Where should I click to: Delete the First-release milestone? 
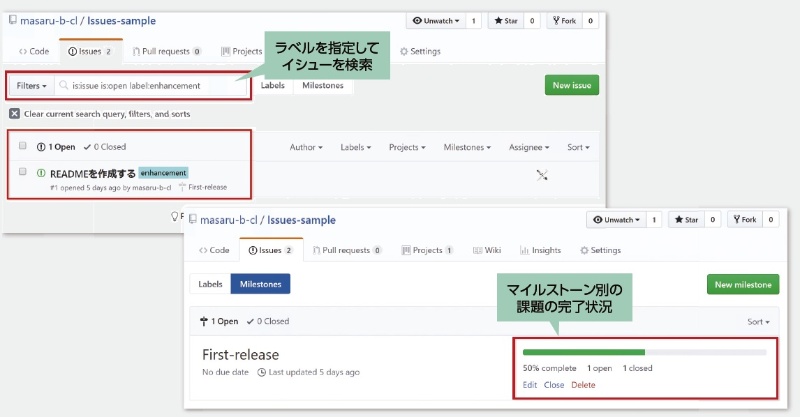click(x=583, y=385)
